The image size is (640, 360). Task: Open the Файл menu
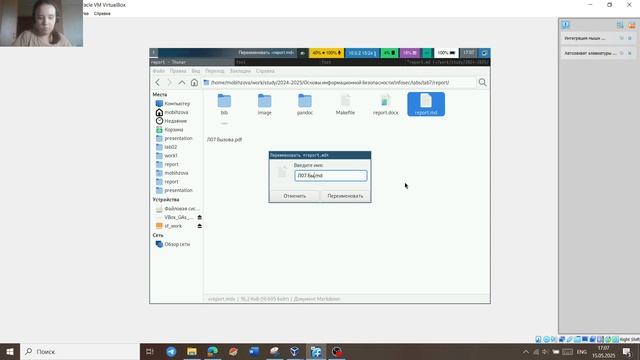click(x=158, y=71)
